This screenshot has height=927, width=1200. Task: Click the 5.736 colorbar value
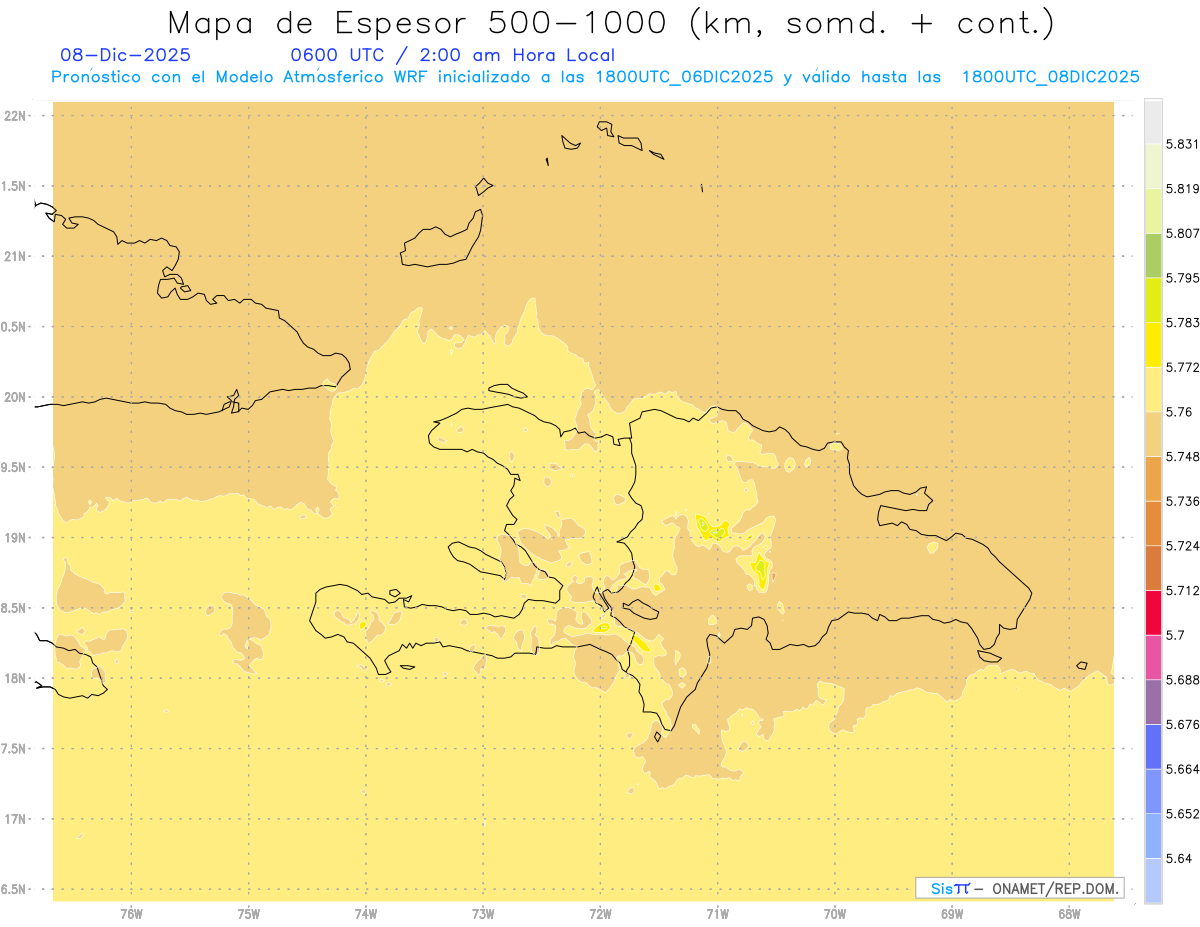[1183, 501]
